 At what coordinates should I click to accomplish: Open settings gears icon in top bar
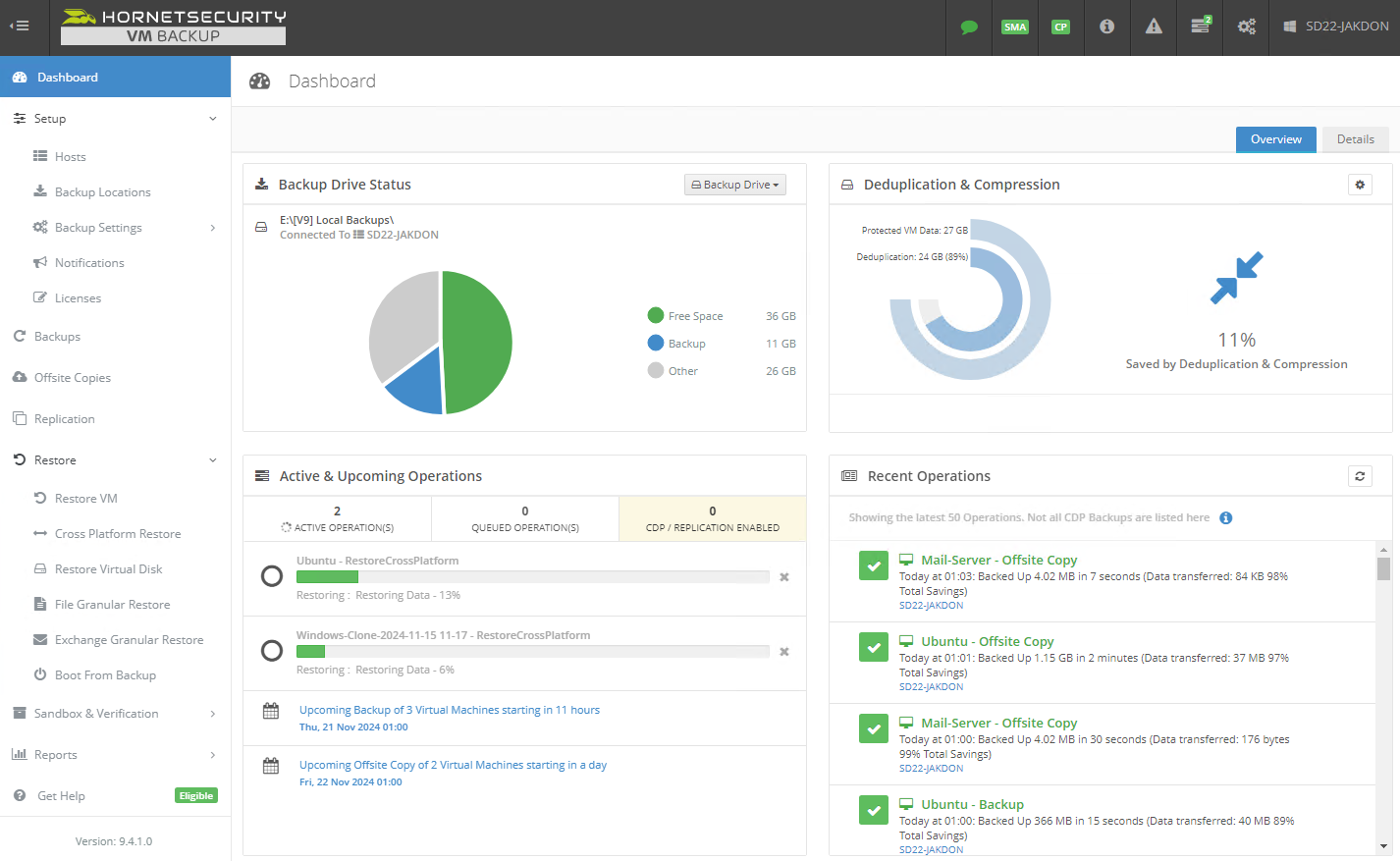(1246, 27)
